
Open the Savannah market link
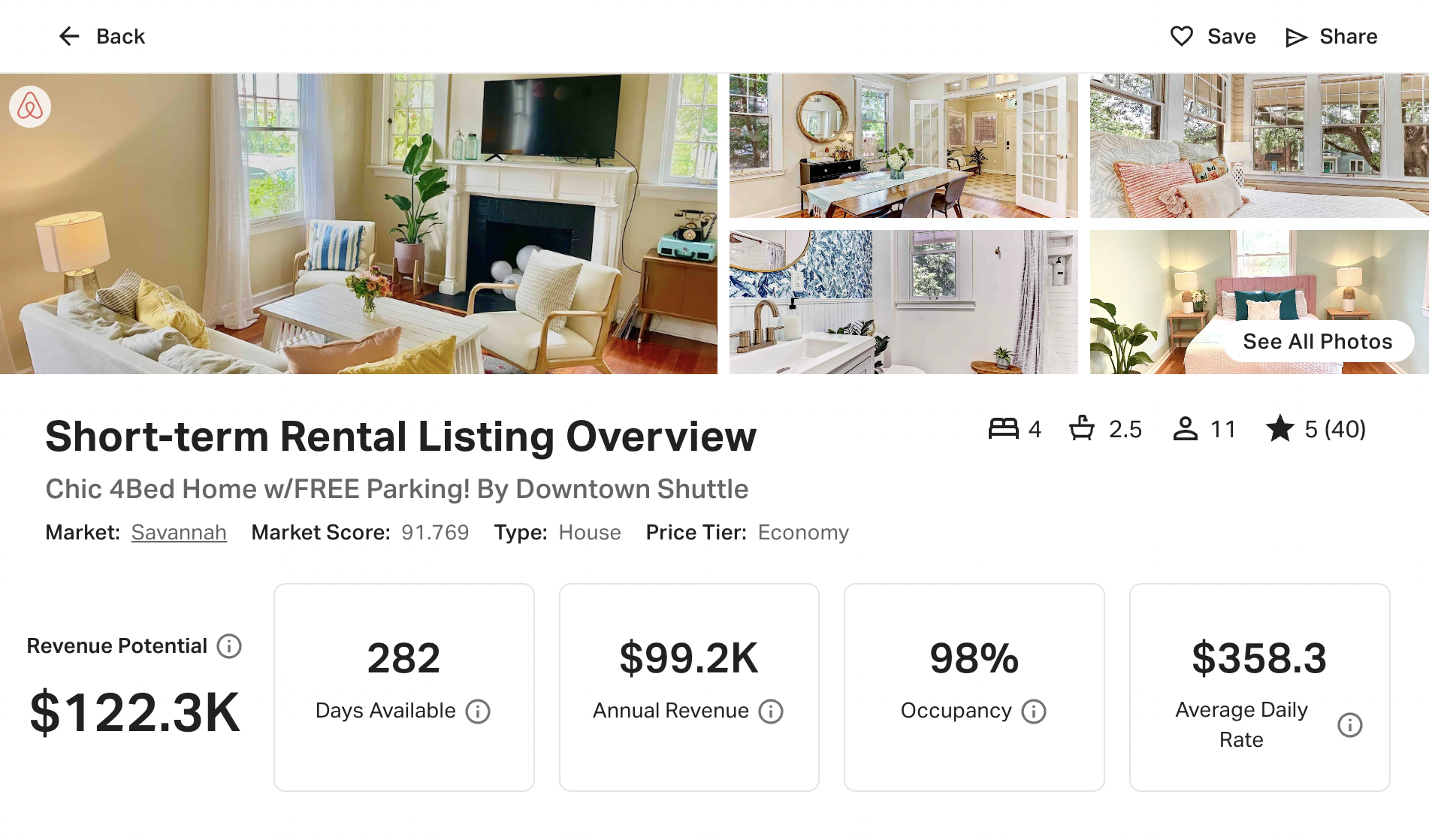(179, 533)
